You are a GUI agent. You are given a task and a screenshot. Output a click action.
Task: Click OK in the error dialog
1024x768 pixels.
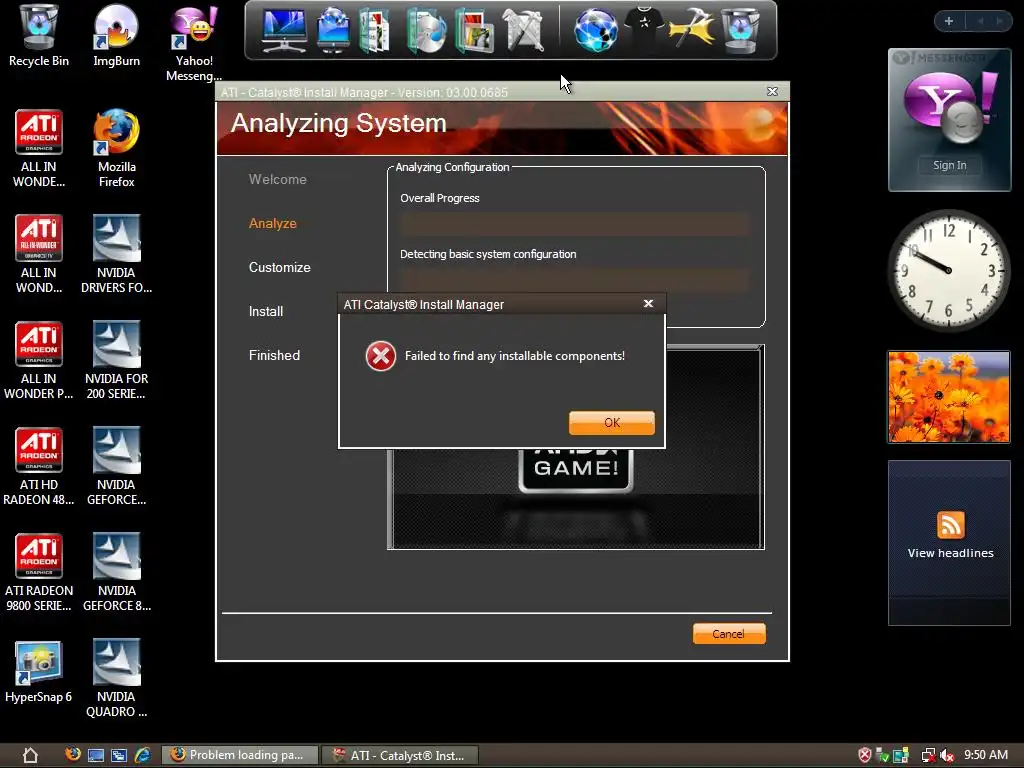611,423
